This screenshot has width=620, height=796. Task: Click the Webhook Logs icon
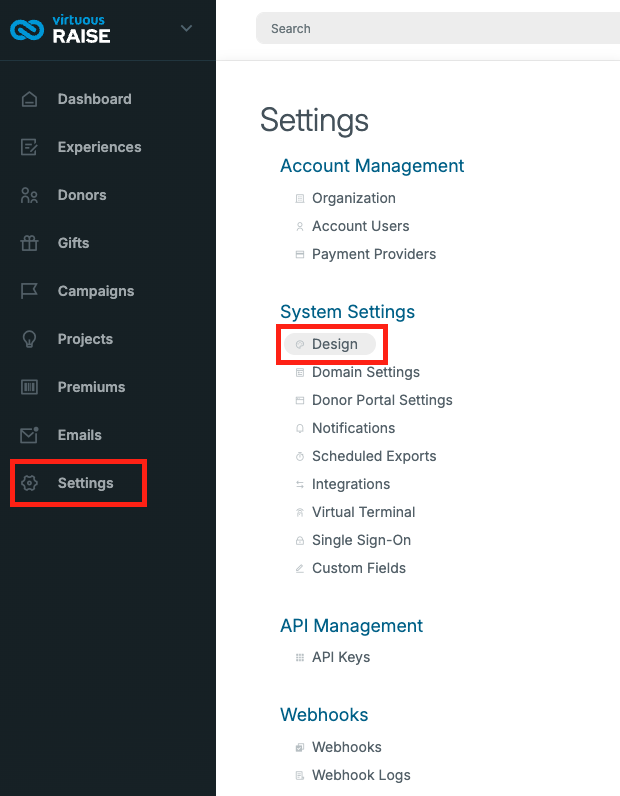pos(300,775)
